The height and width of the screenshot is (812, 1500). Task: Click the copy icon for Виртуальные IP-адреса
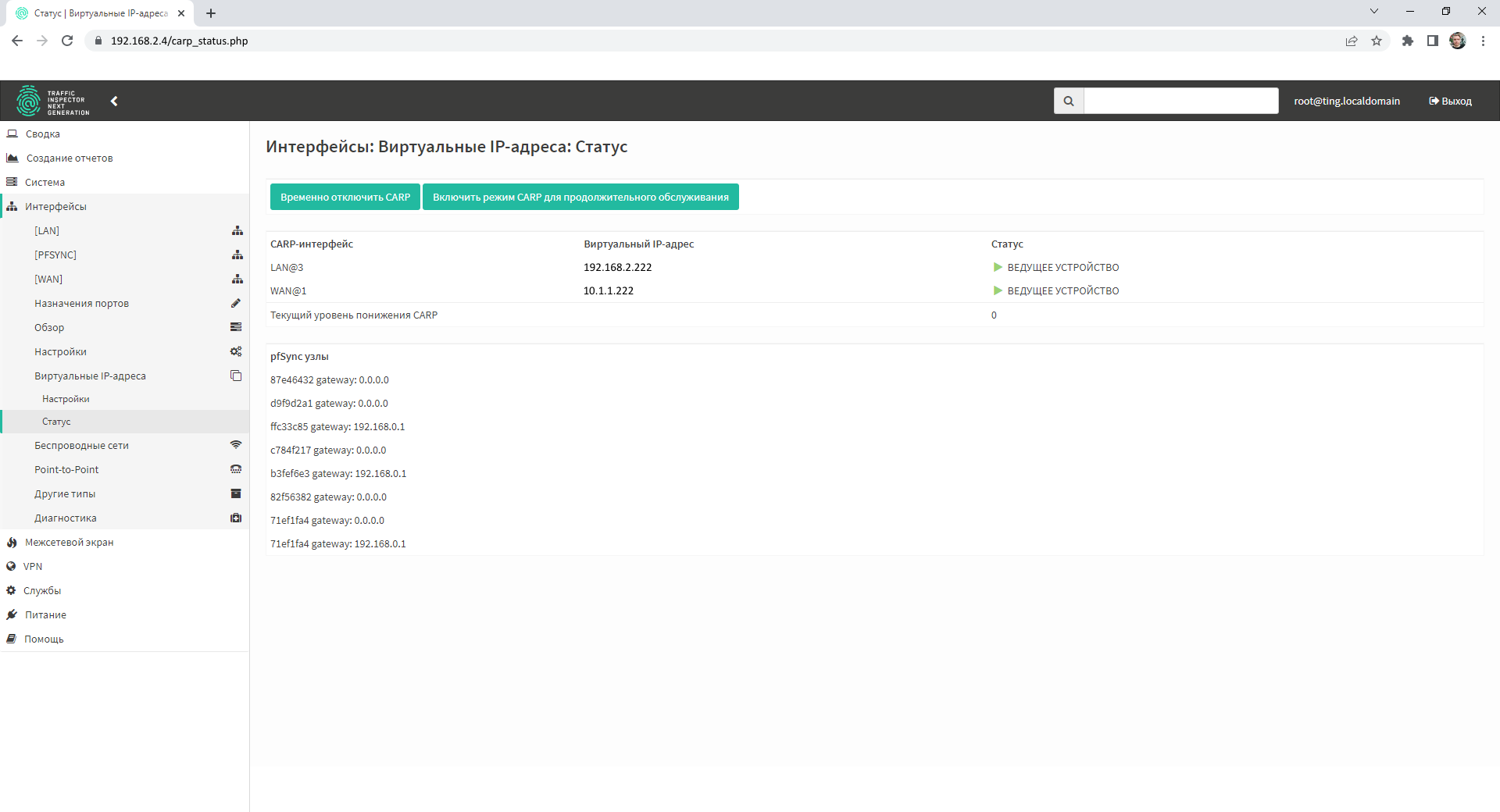click(x=236, y=376)
